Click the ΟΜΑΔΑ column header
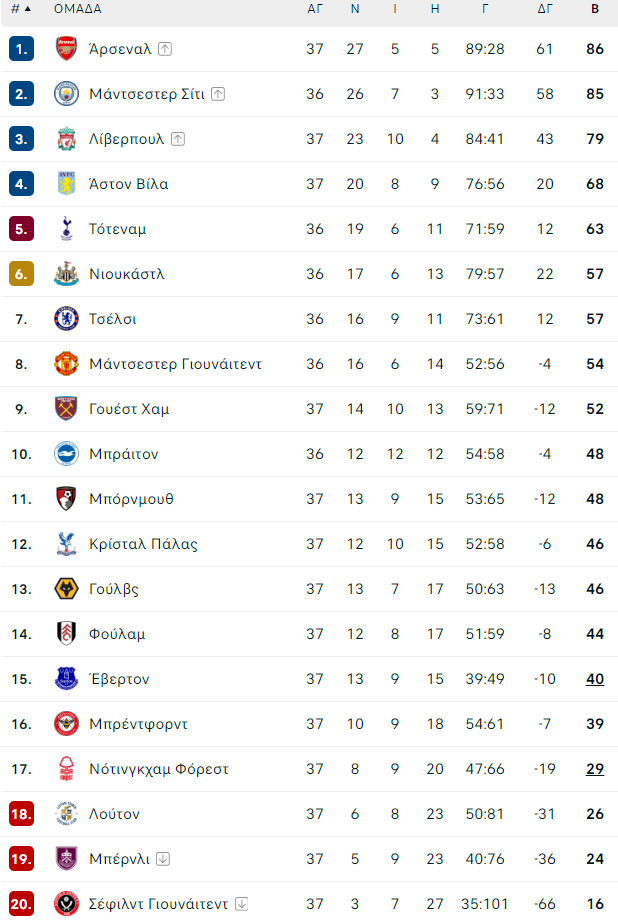This screenshot has height=922, width=618. (x=78, y=9)
